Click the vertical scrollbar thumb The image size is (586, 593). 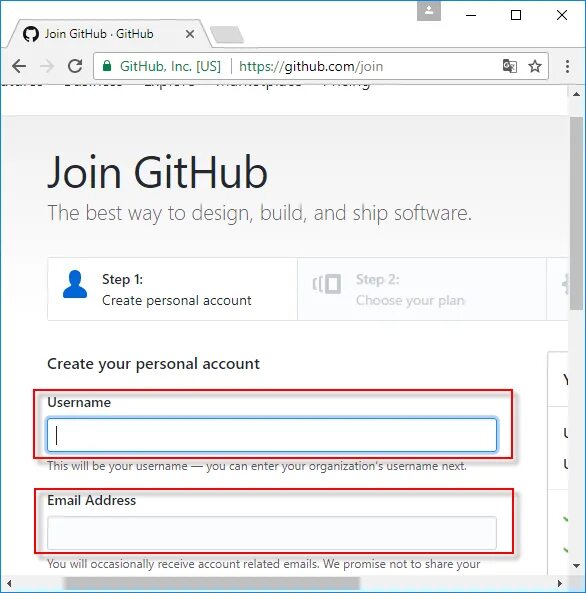(576, 213)
